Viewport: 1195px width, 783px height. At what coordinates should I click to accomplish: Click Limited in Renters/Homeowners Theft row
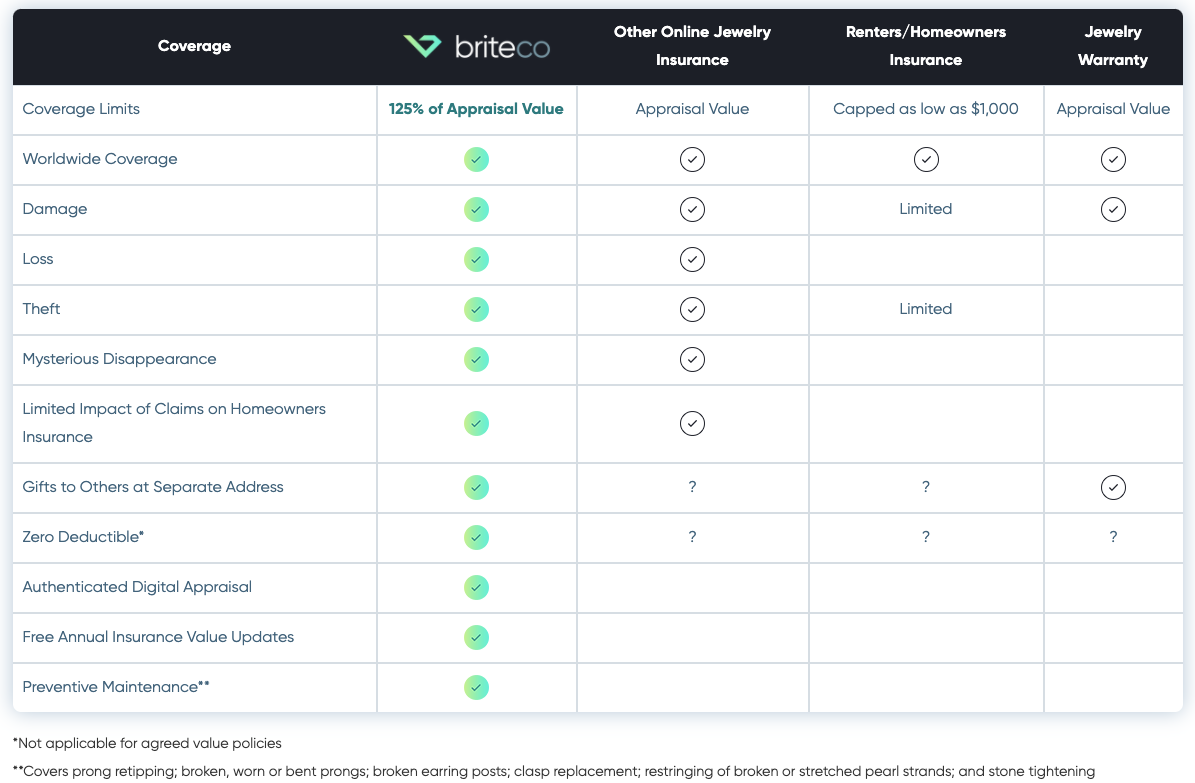(926, 309)
